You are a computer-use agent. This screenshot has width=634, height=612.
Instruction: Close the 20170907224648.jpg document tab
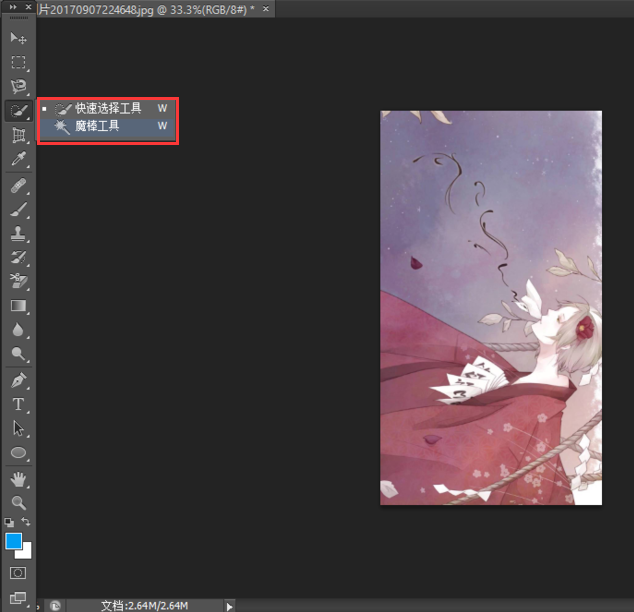click(x=265, y=8)
